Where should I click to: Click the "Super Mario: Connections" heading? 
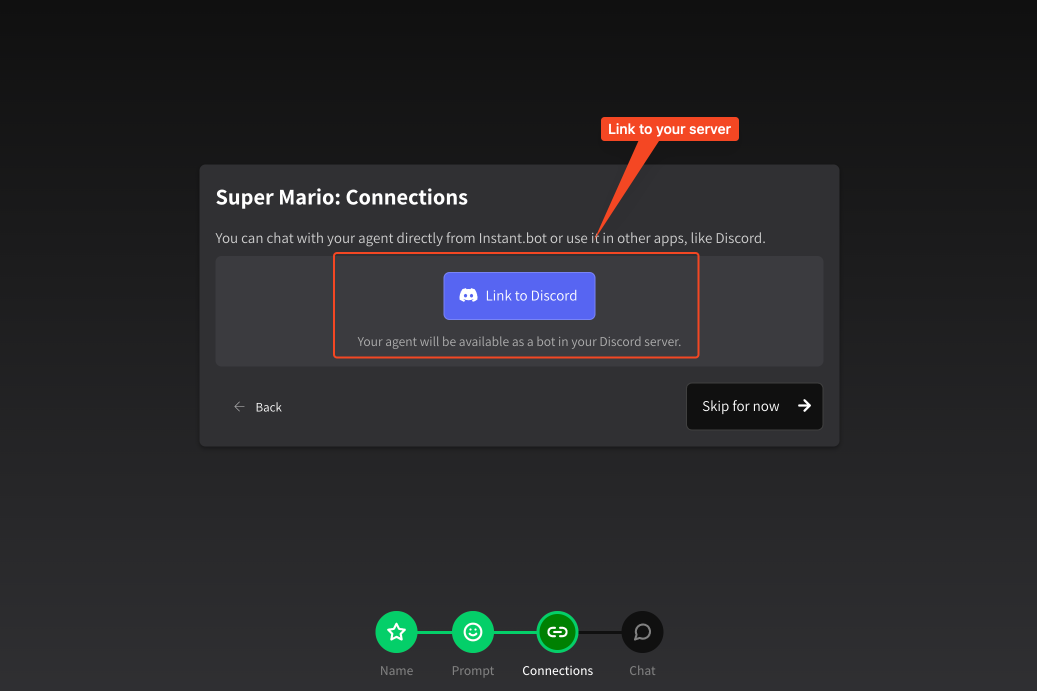tap(342, 197)
